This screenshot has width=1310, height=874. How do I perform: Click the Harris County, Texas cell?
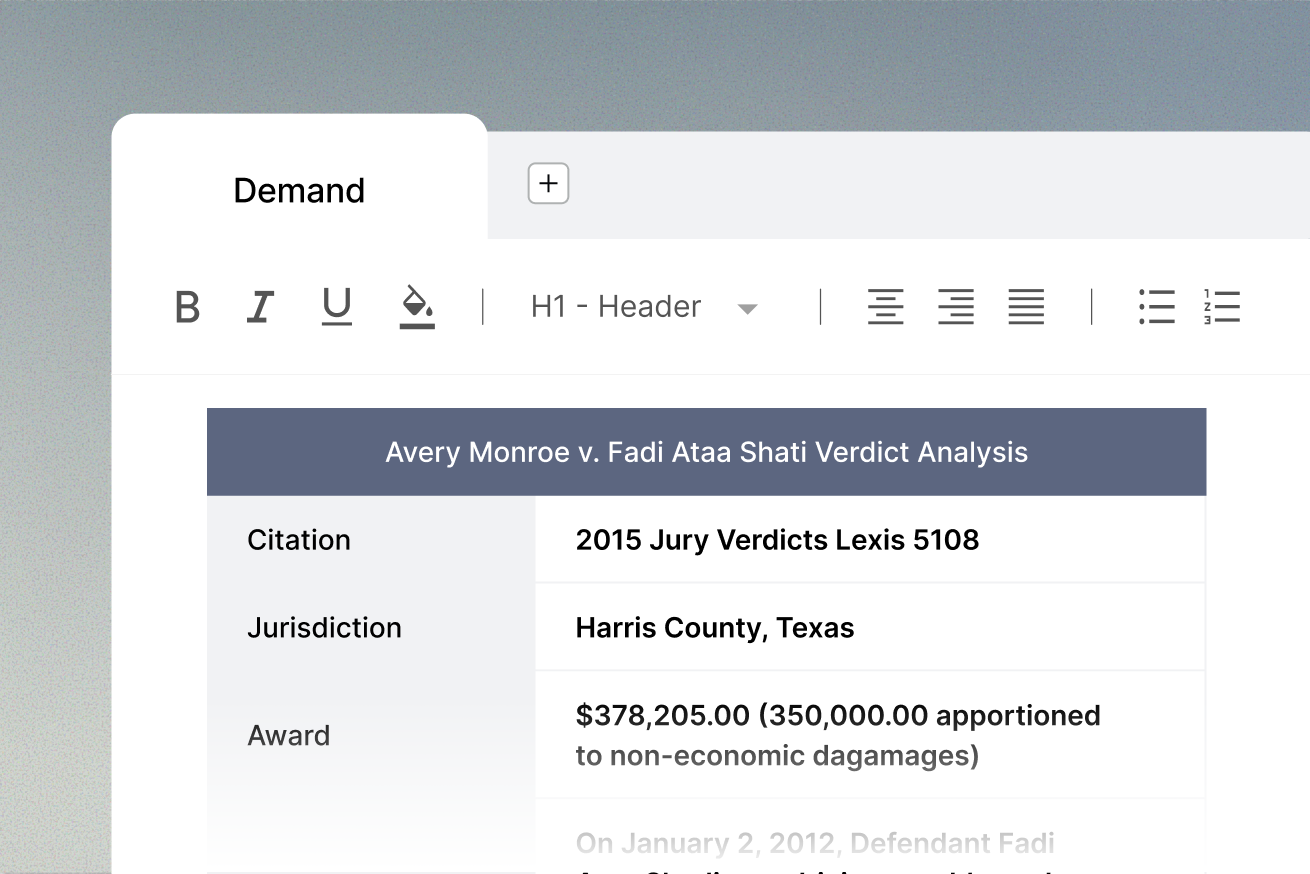pyautogui.click(x=714, y=628)
